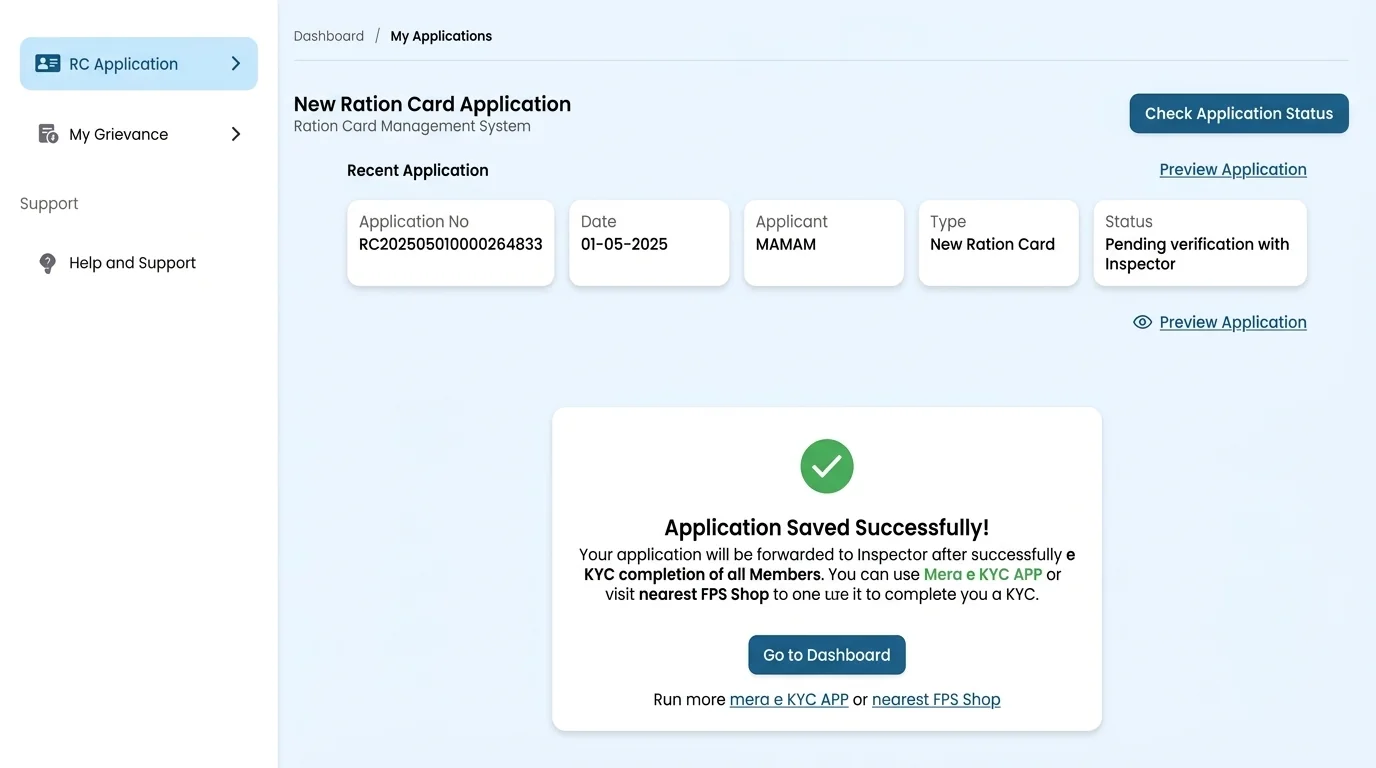The width and height of the screenshot is (1376, 768).
Task: Click the green success checkmark icon
Action: pos(827,466)
